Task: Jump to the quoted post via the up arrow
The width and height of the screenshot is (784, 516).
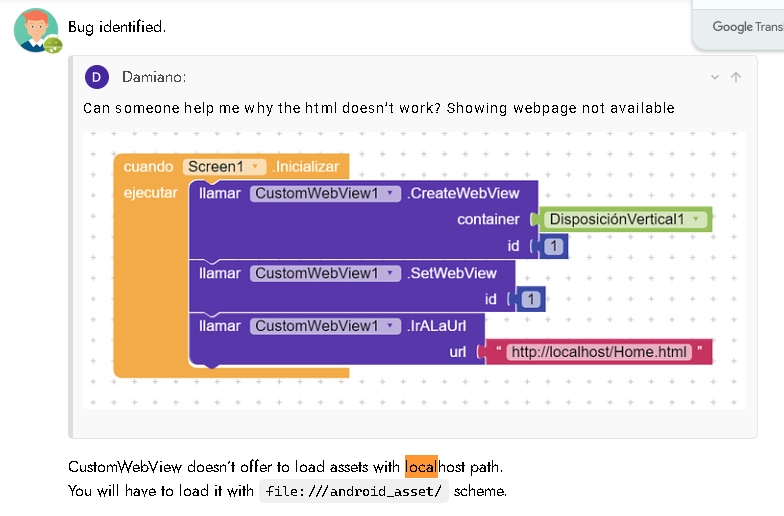Action: tap(736, 77)
